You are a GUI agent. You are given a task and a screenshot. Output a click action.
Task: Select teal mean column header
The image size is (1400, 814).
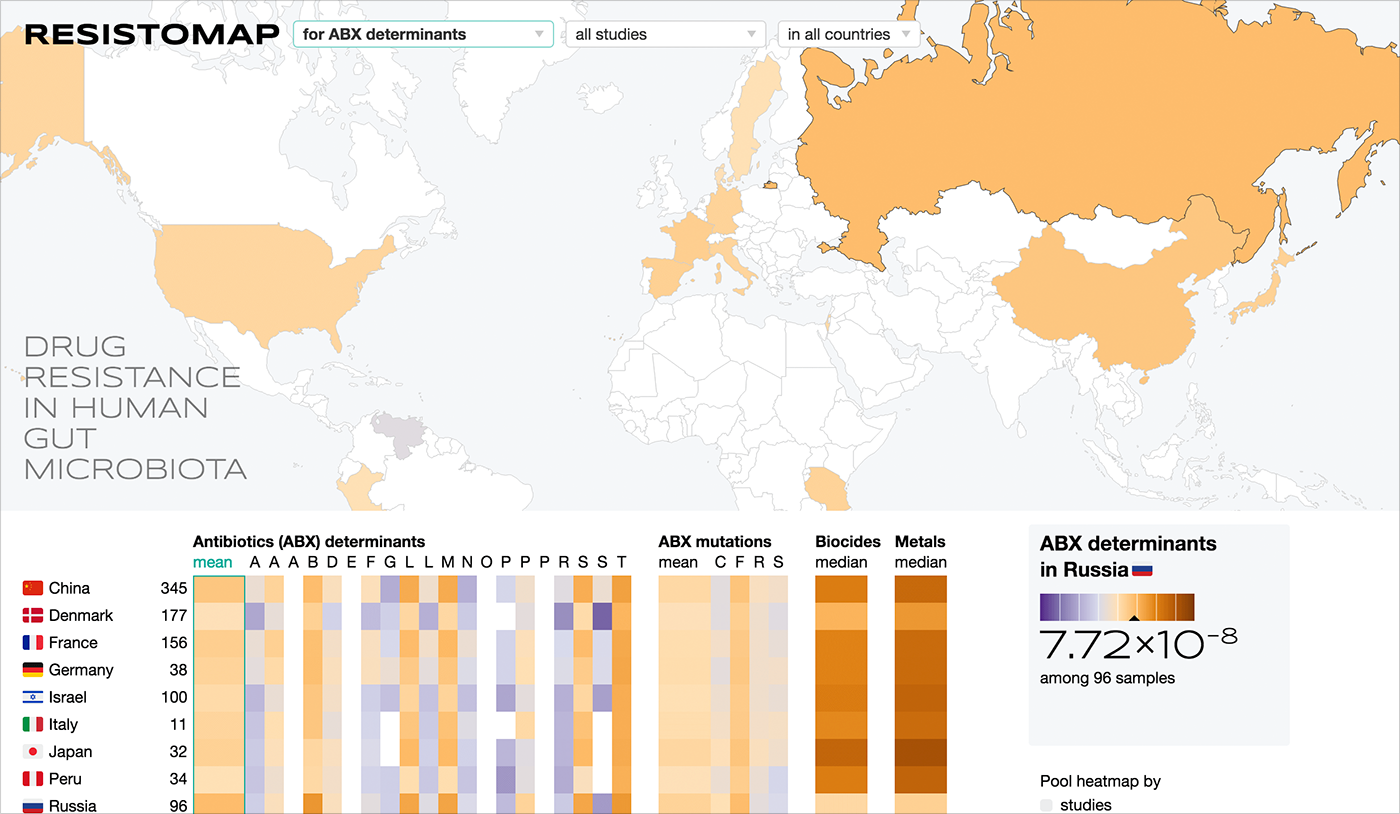[x=212, y=562]
